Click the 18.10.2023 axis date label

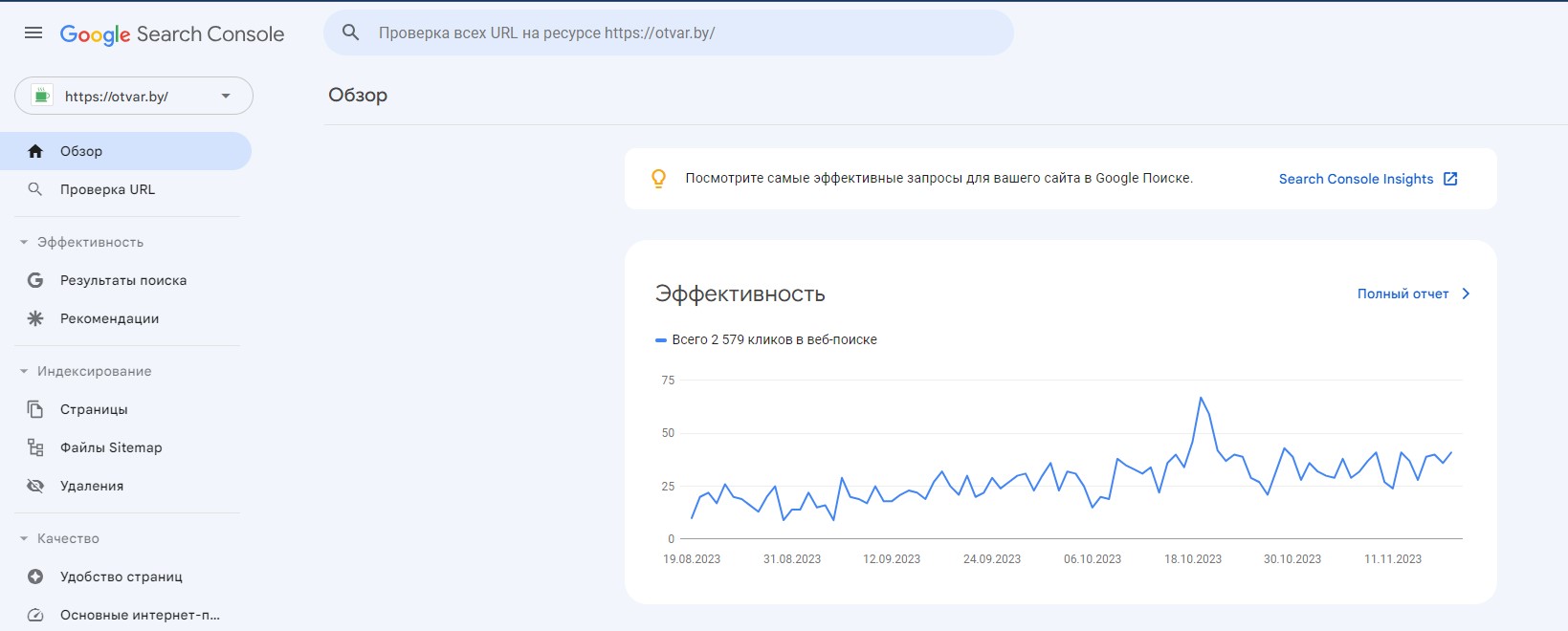click(x=1193, y=559)
